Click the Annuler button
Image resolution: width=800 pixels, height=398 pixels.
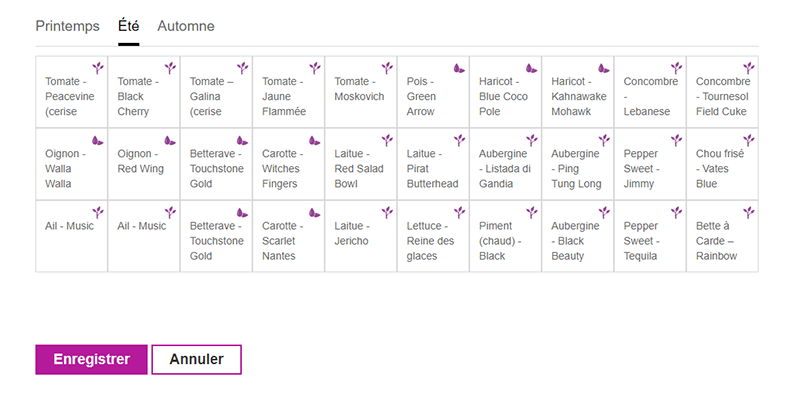coord(196,359)
